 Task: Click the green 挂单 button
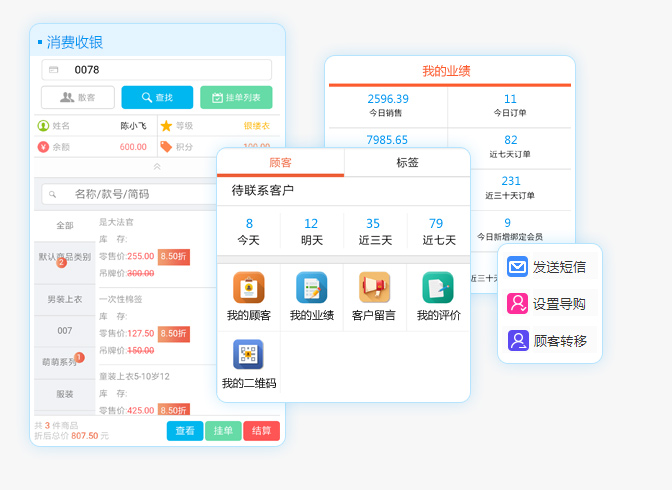tap(223, 431)
